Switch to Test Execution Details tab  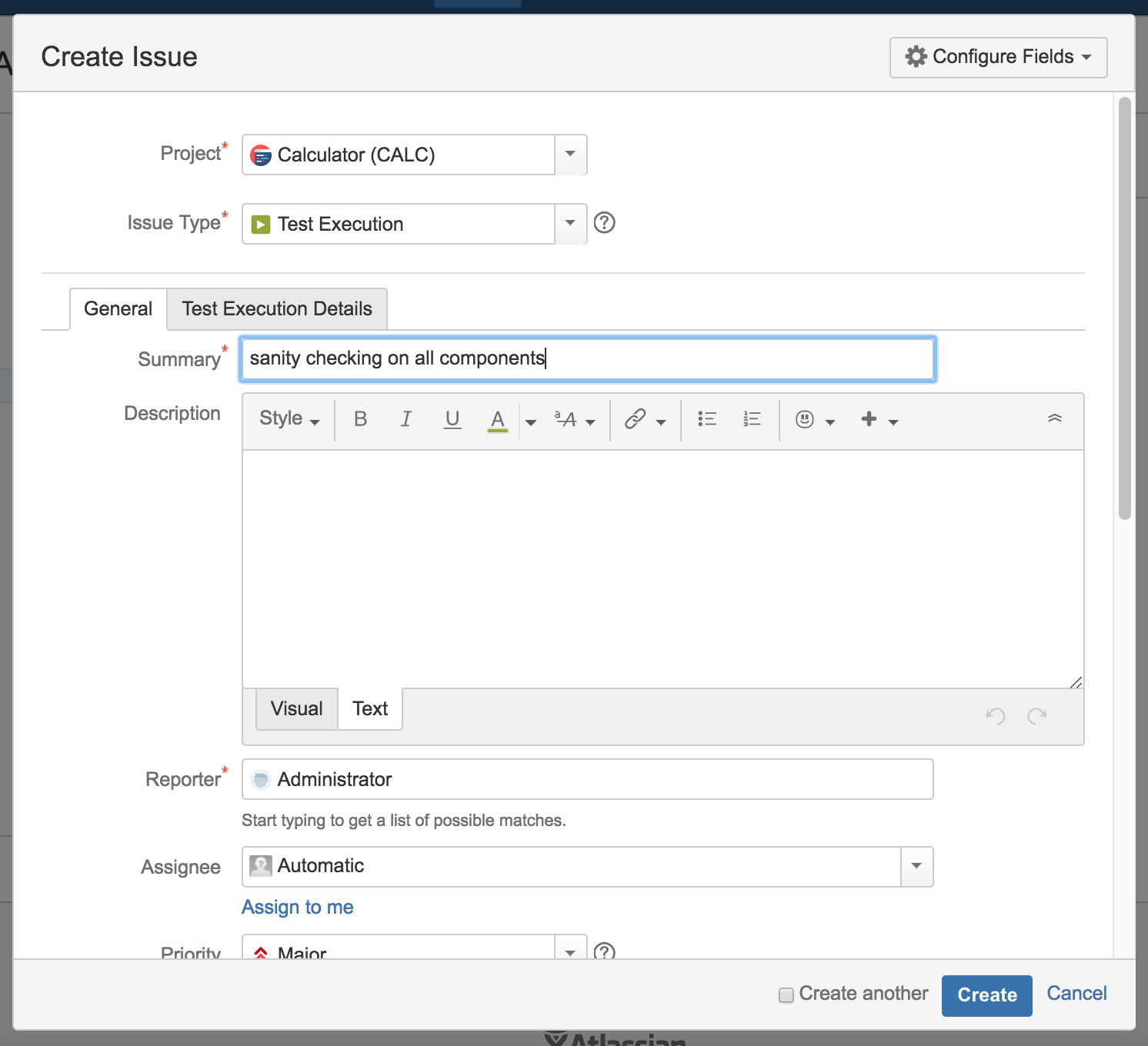tap(277, 309)
